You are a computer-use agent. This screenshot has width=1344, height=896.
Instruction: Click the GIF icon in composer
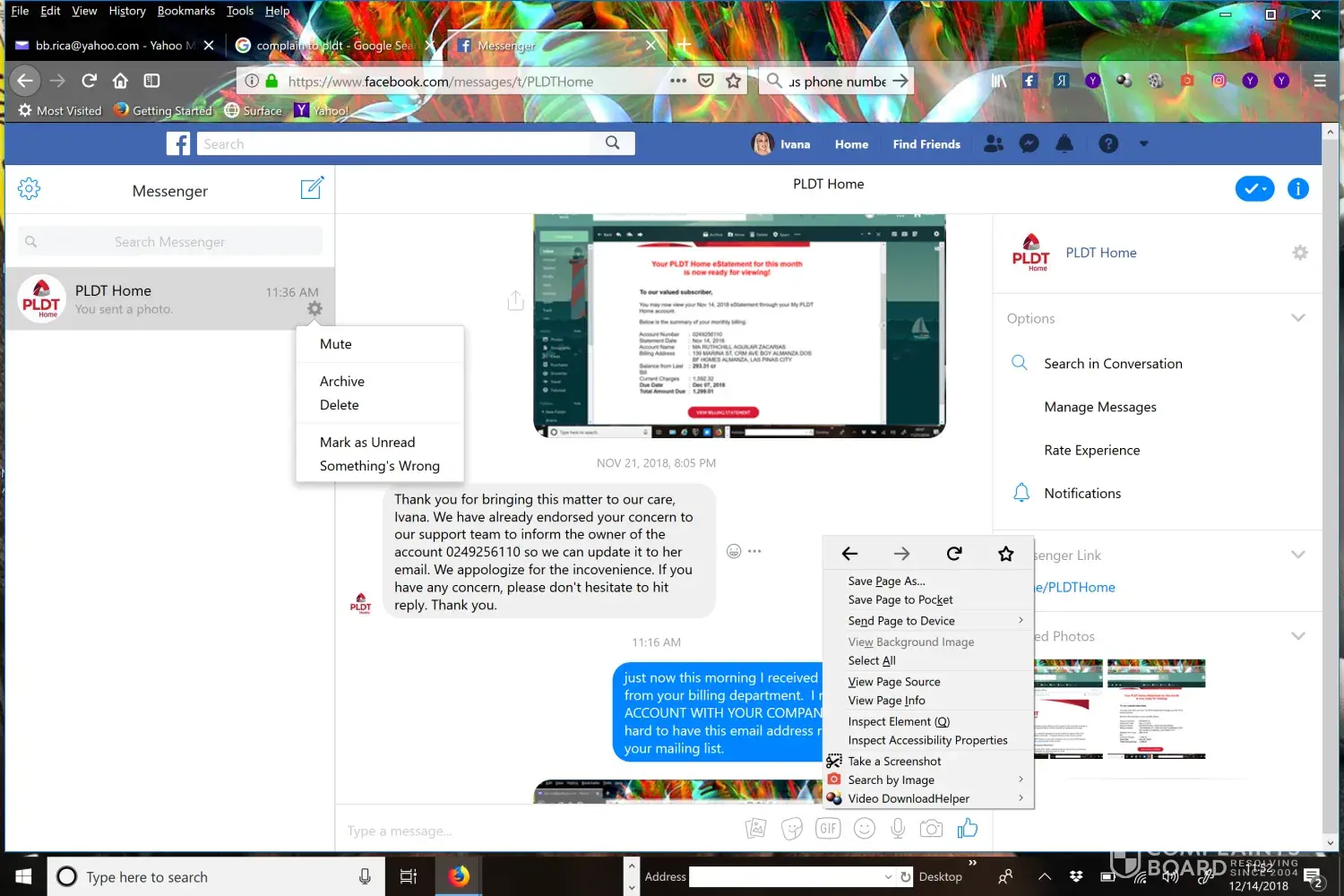pyautogui.click(x=828, y=829)
